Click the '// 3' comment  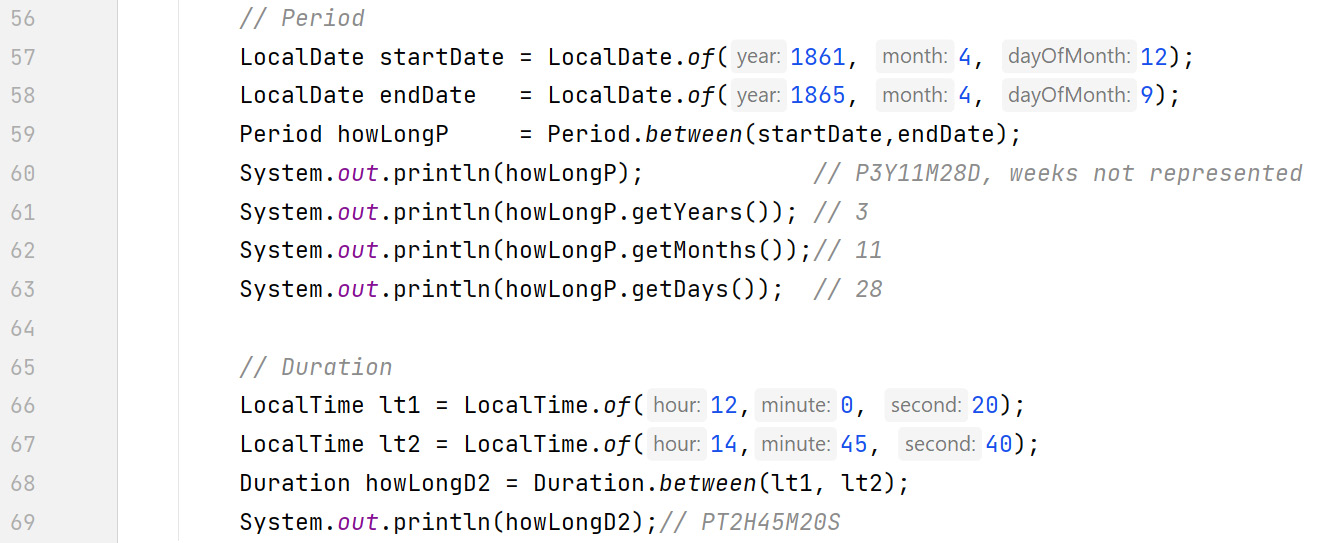[841, 212]
